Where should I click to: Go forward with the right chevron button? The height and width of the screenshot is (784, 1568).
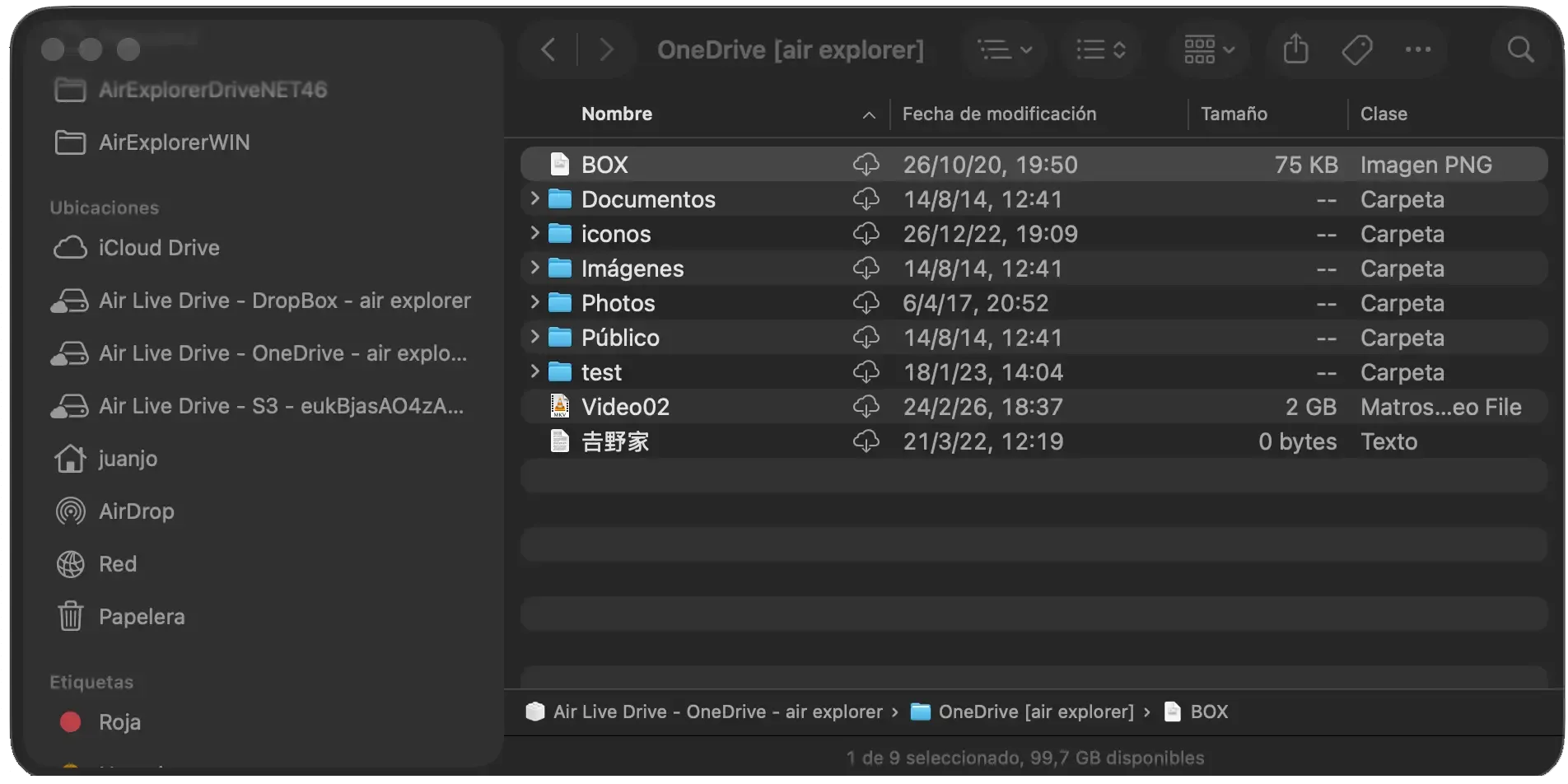[x=606, y=50]
